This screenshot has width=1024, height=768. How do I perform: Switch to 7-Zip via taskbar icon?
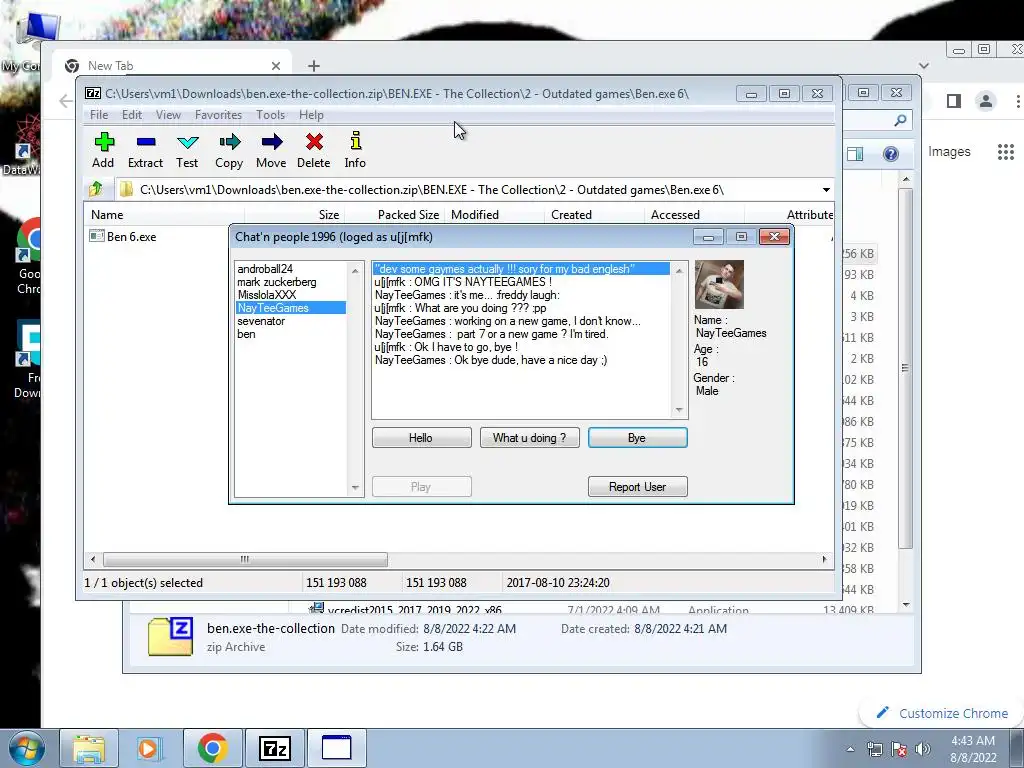point(274,748)
